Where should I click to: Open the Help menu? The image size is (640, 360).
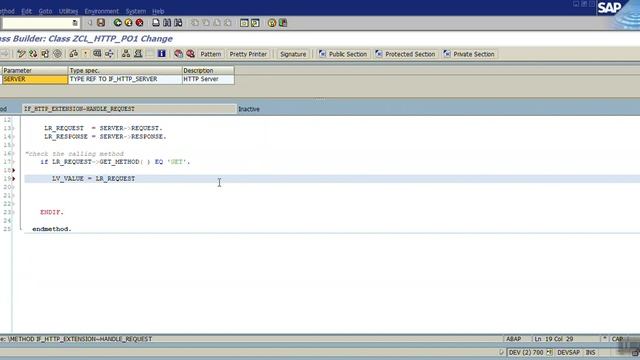point(158,11)
